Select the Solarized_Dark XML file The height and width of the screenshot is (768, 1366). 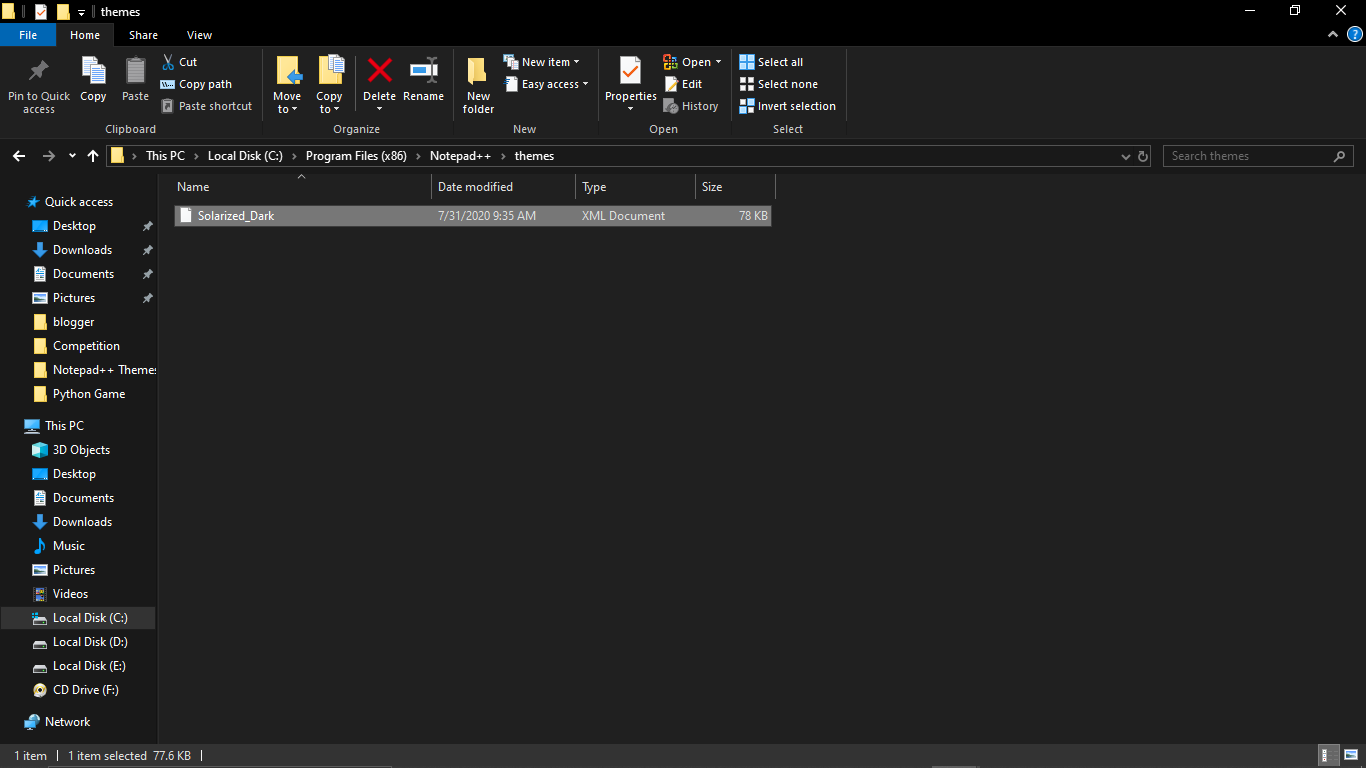click(x=235, y=215)
